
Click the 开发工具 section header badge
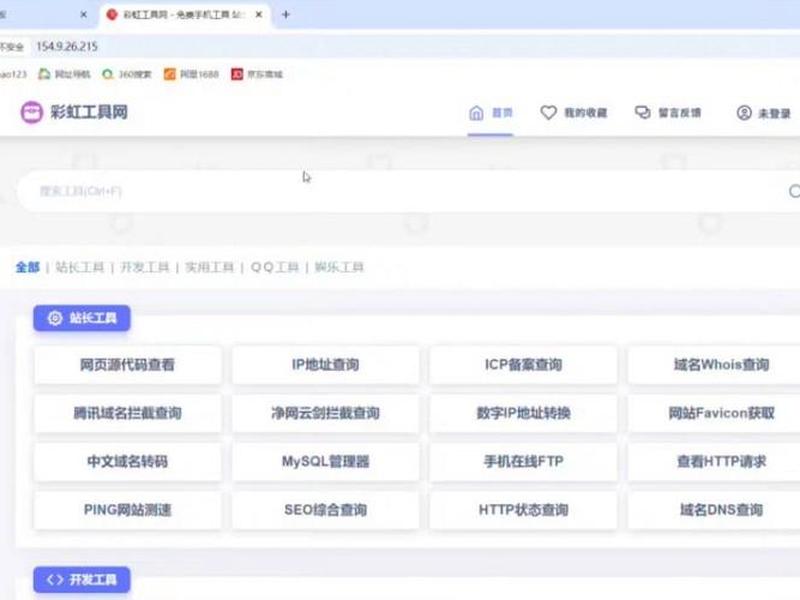tap(82, 580)
